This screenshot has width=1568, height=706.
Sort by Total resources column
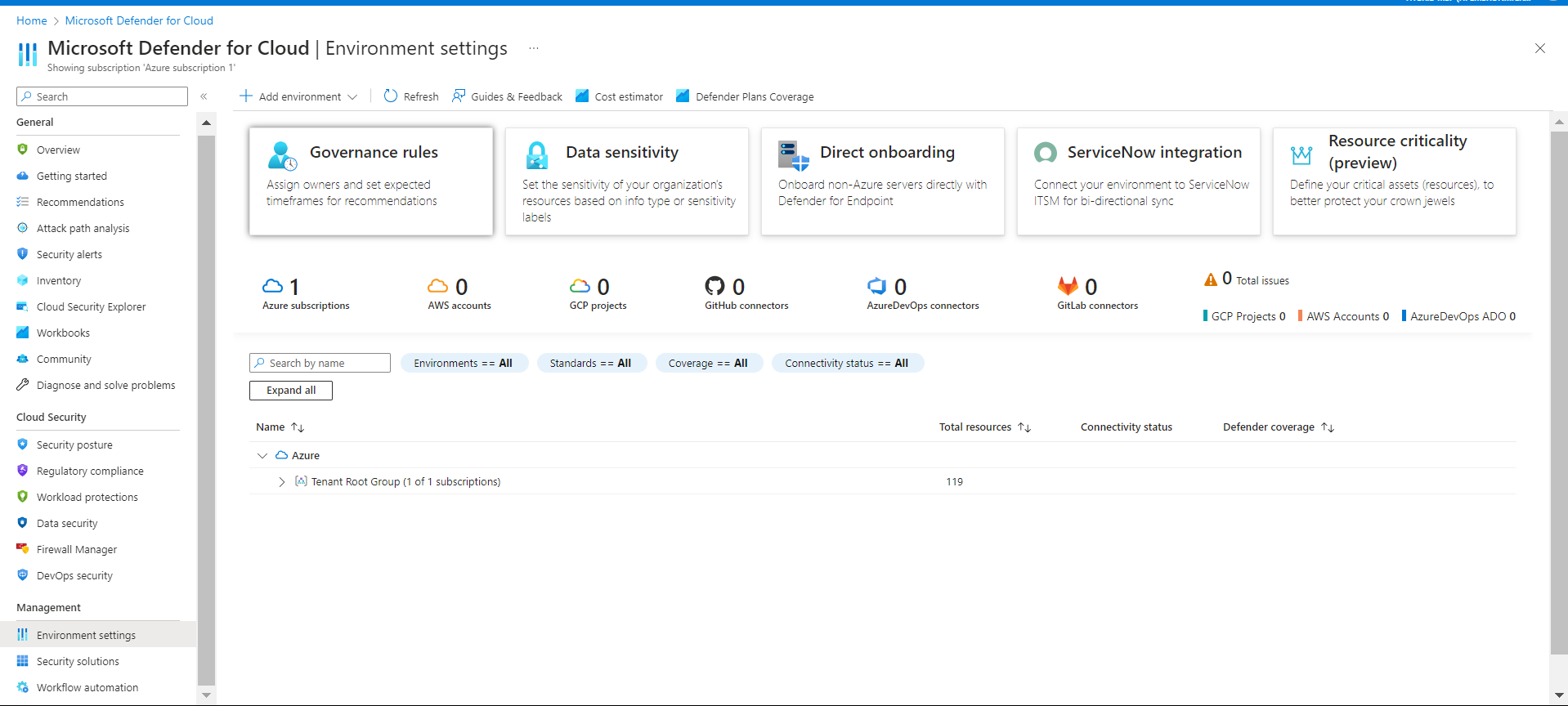(x=985, y=427)
